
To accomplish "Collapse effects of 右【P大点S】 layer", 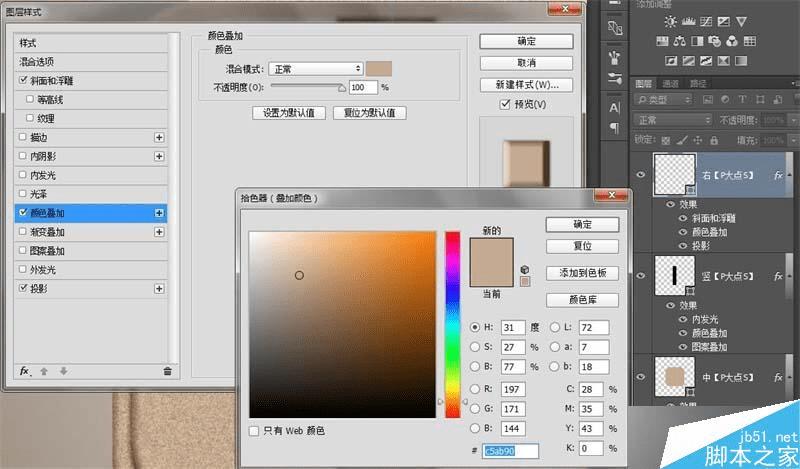I will [789, 175].
